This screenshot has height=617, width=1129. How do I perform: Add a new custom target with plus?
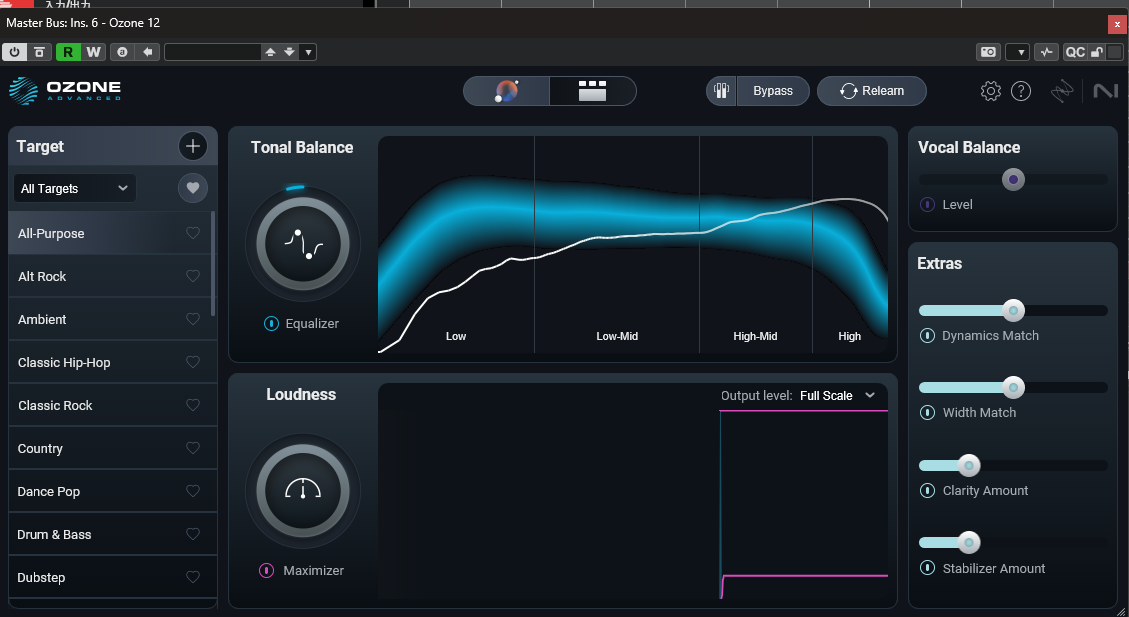click(x=192, y=146)
